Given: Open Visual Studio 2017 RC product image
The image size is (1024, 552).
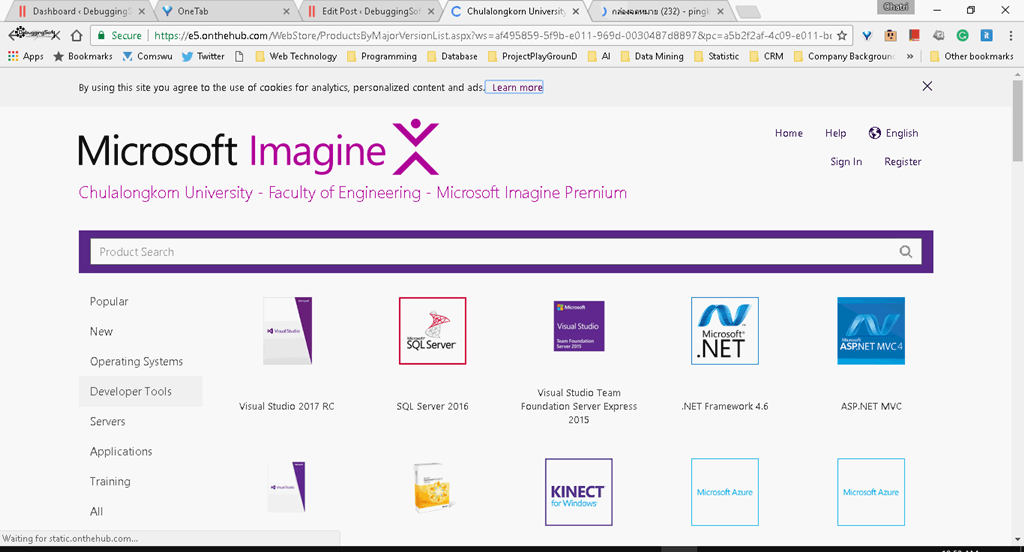Looking at the screenshot, I should [x=287, y=331].
